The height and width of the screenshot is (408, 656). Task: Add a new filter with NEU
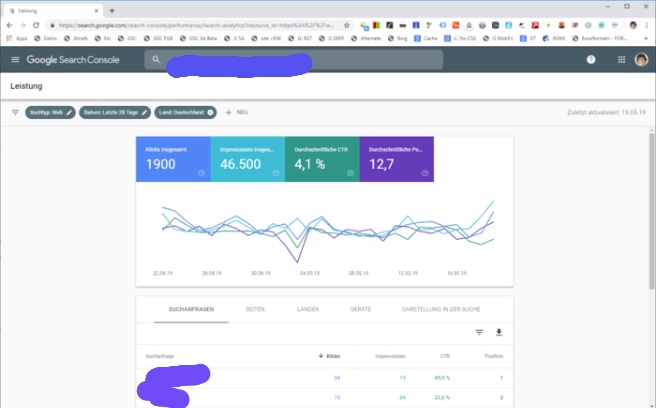pos(237,112)
